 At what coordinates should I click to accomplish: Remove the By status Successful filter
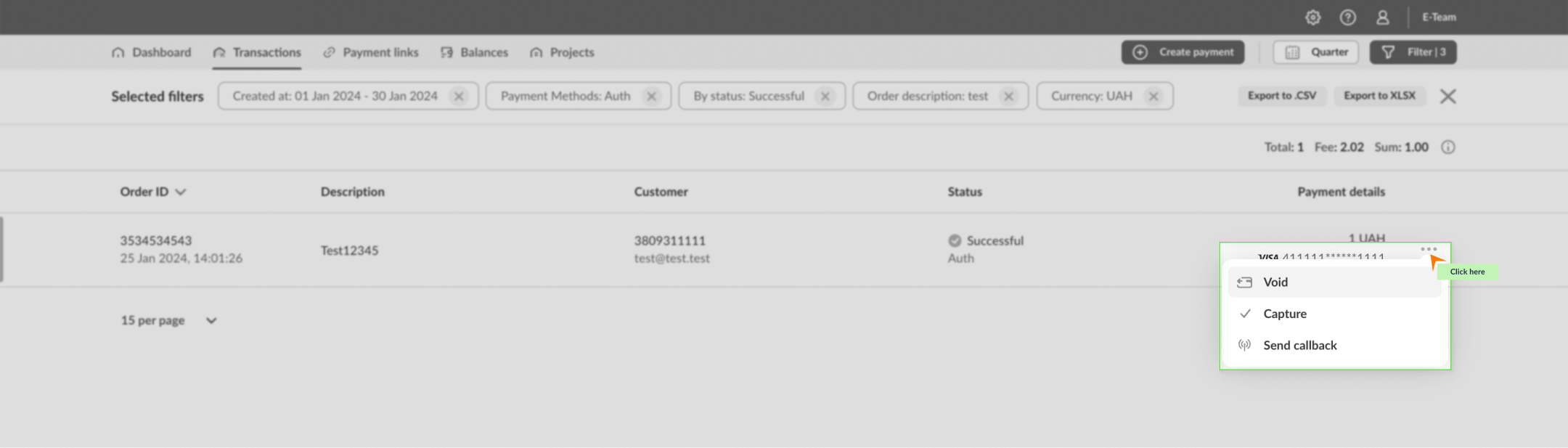(x=825, y=97)
